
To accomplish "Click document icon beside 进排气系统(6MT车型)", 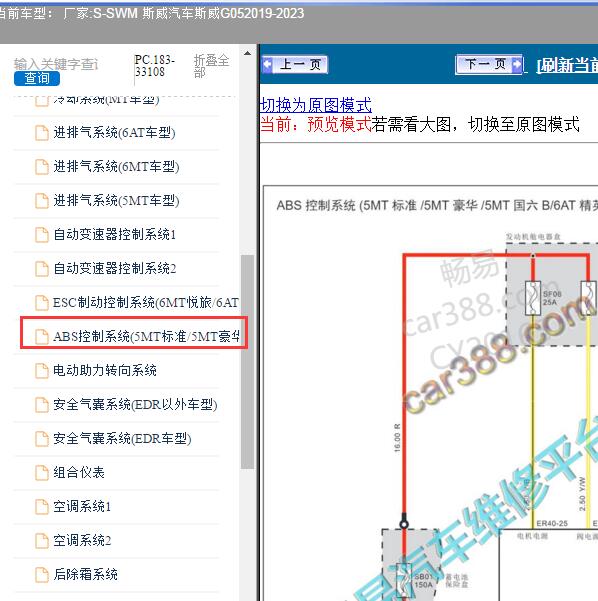I will tap(42, 167).
